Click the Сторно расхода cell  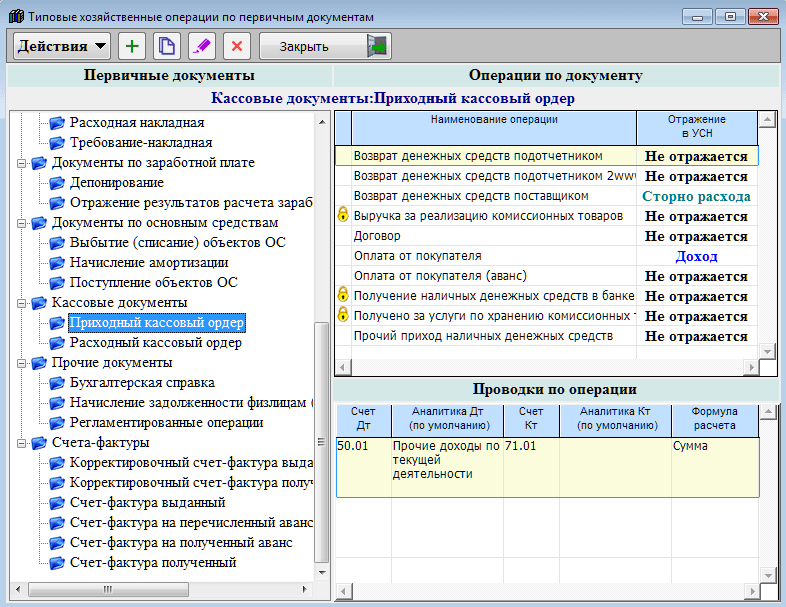(697, 196)
